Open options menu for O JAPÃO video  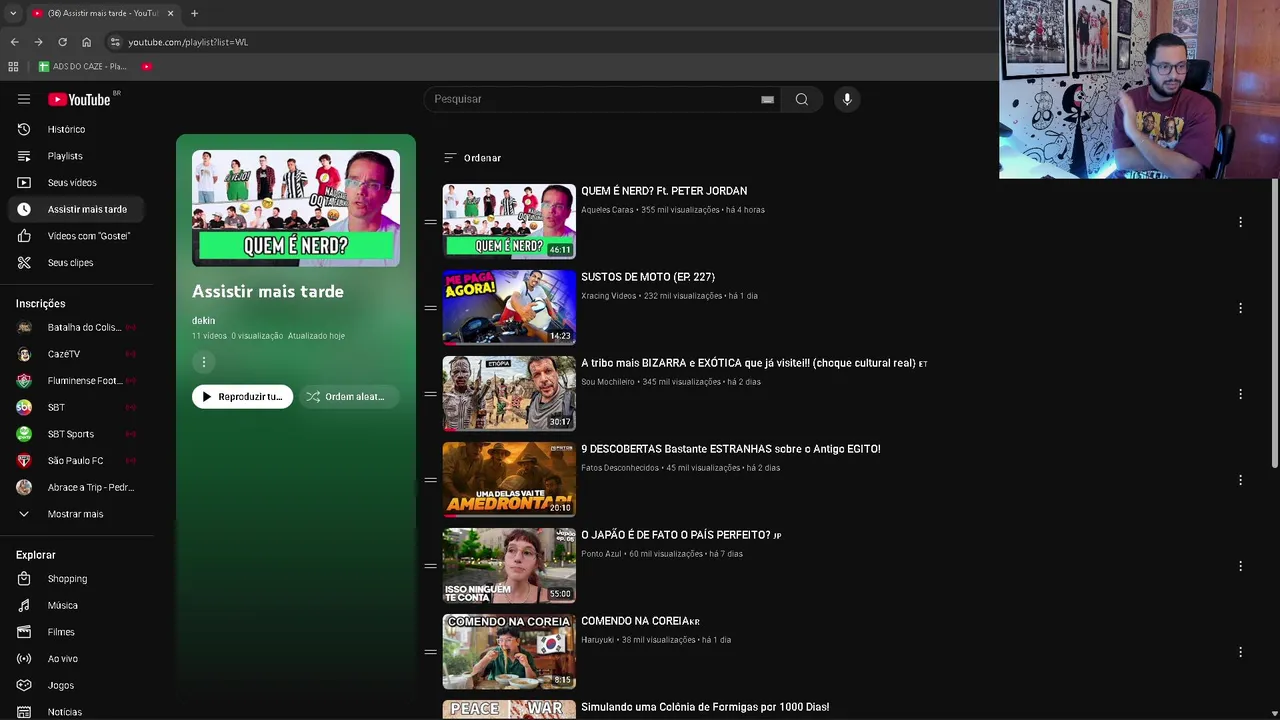pyautogui.click(x=1240, y=566)
